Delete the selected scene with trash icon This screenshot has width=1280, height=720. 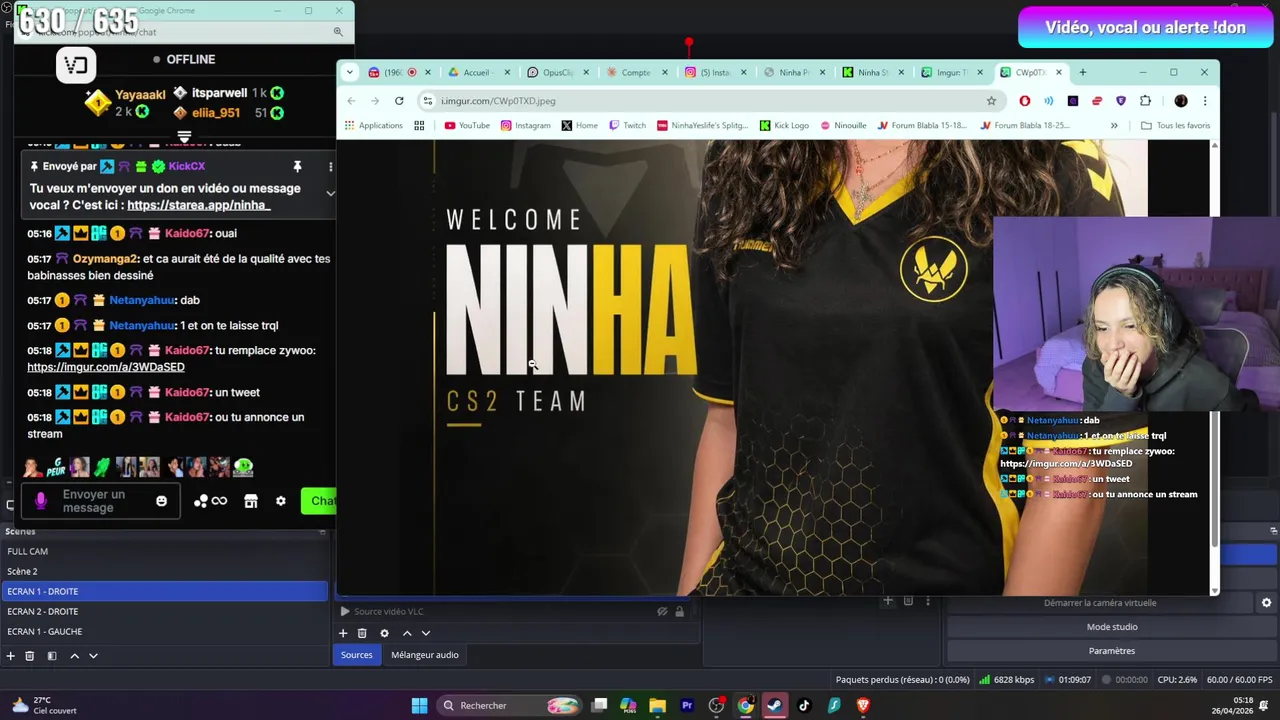30,656
